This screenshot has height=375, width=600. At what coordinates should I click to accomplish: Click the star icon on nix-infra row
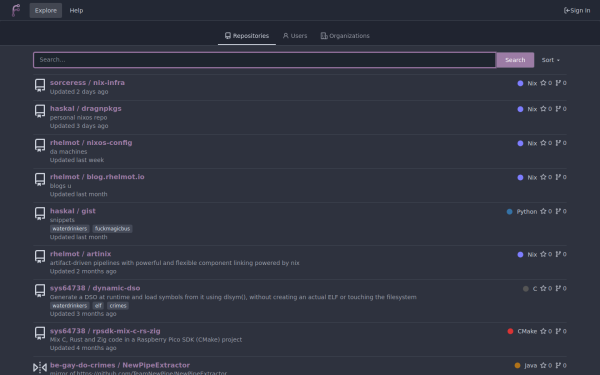tap(543, 83)
